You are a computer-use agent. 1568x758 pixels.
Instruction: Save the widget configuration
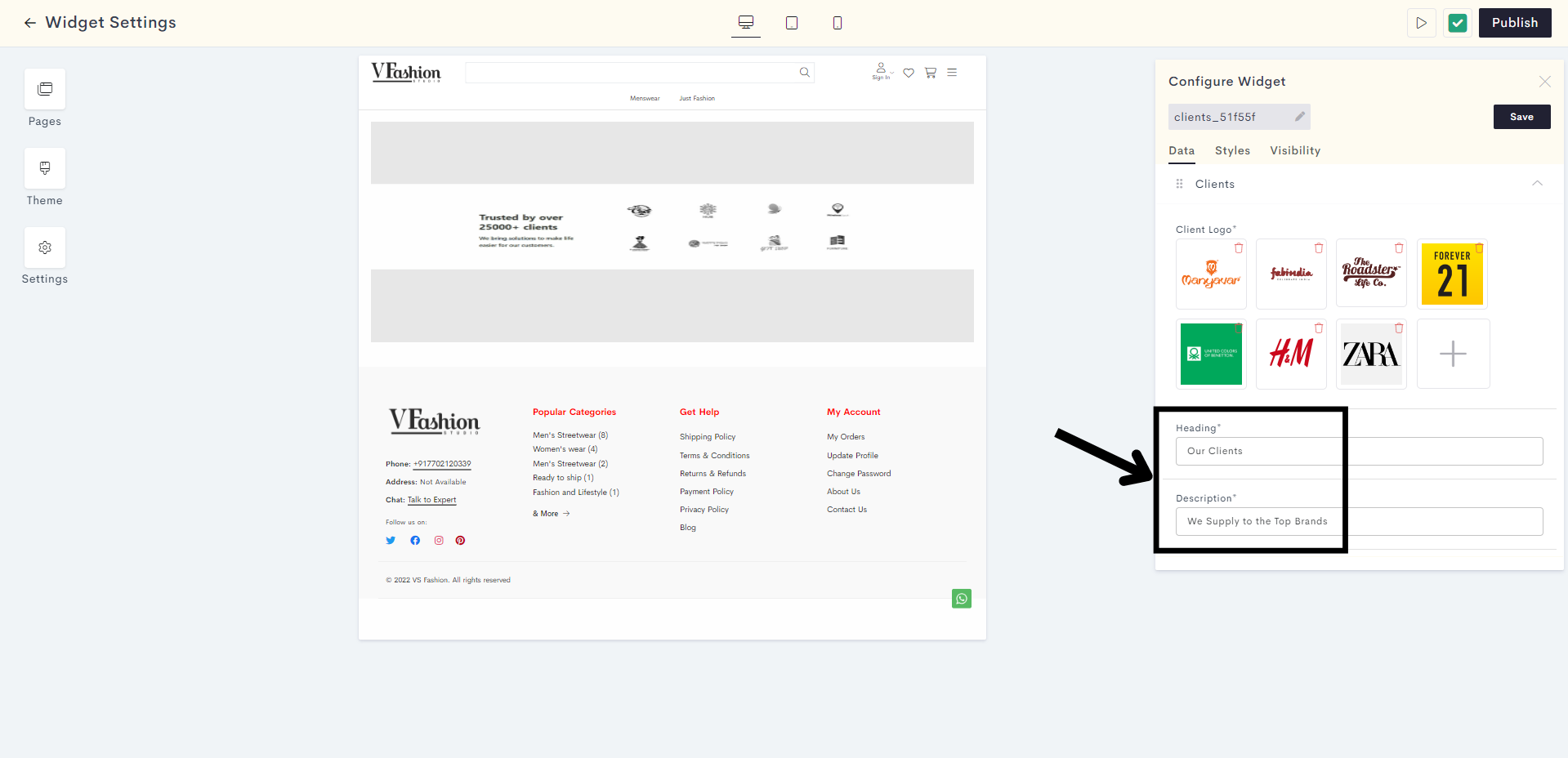pos(1521,117)
